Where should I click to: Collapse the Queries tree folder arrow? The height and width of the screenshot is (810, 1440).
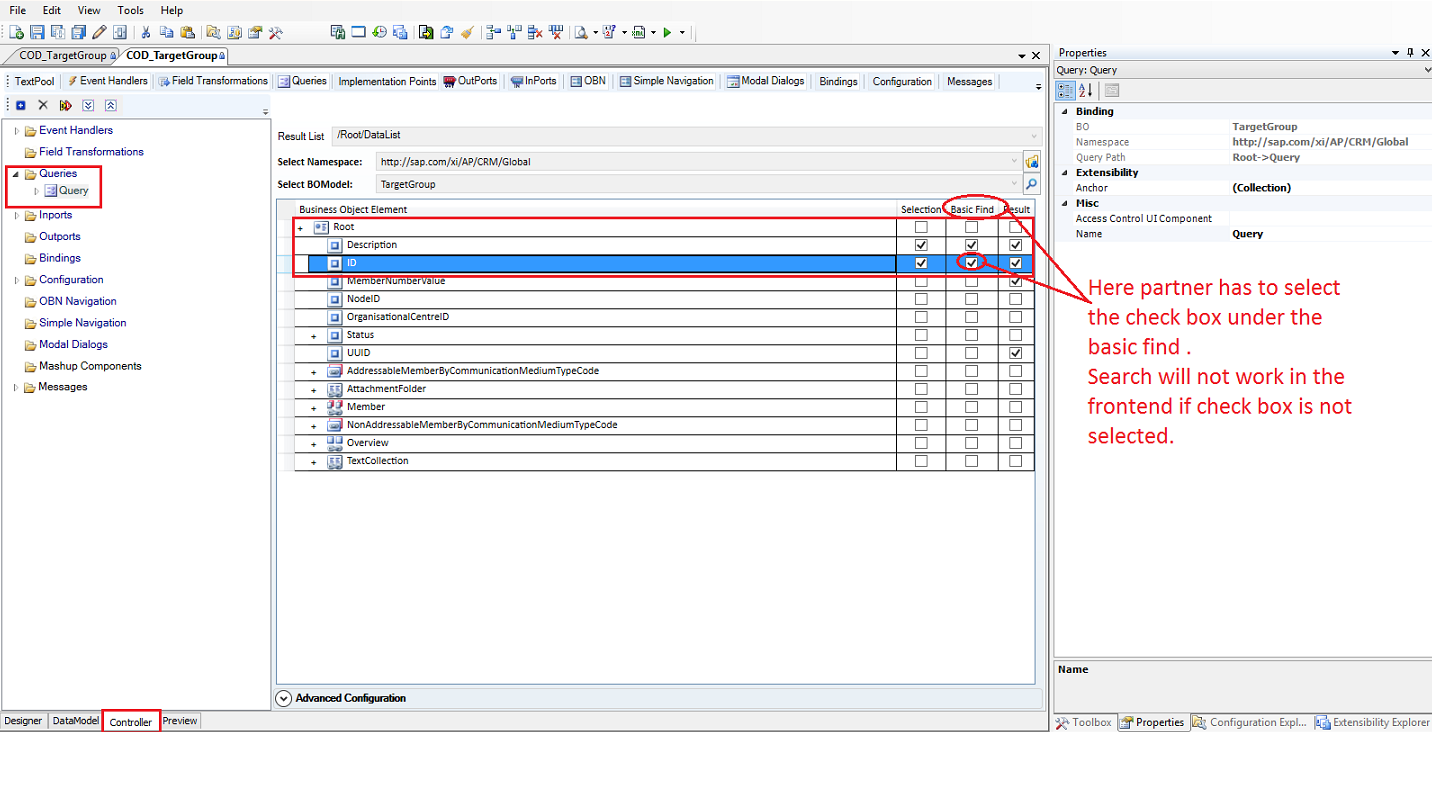(16, 174)
